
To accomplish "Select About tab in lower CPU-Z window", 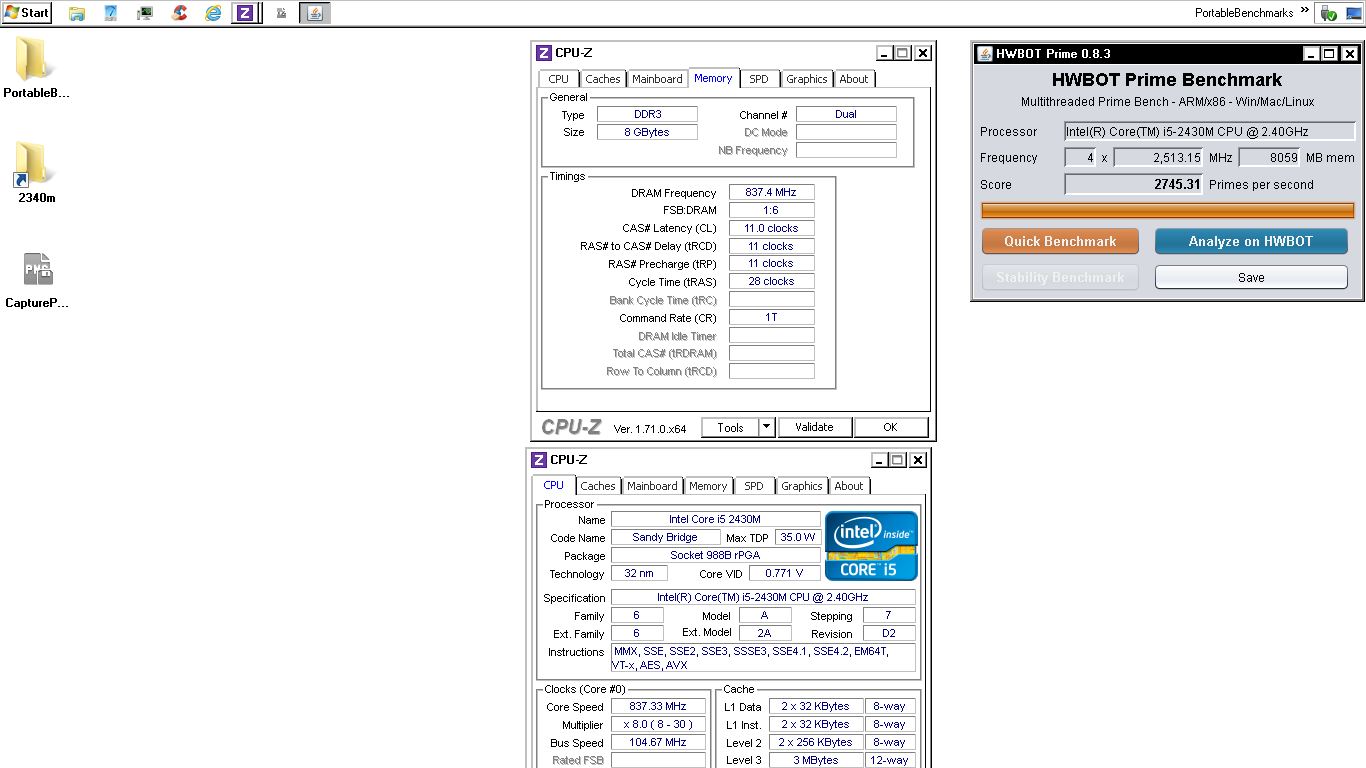I will [849, 486].
